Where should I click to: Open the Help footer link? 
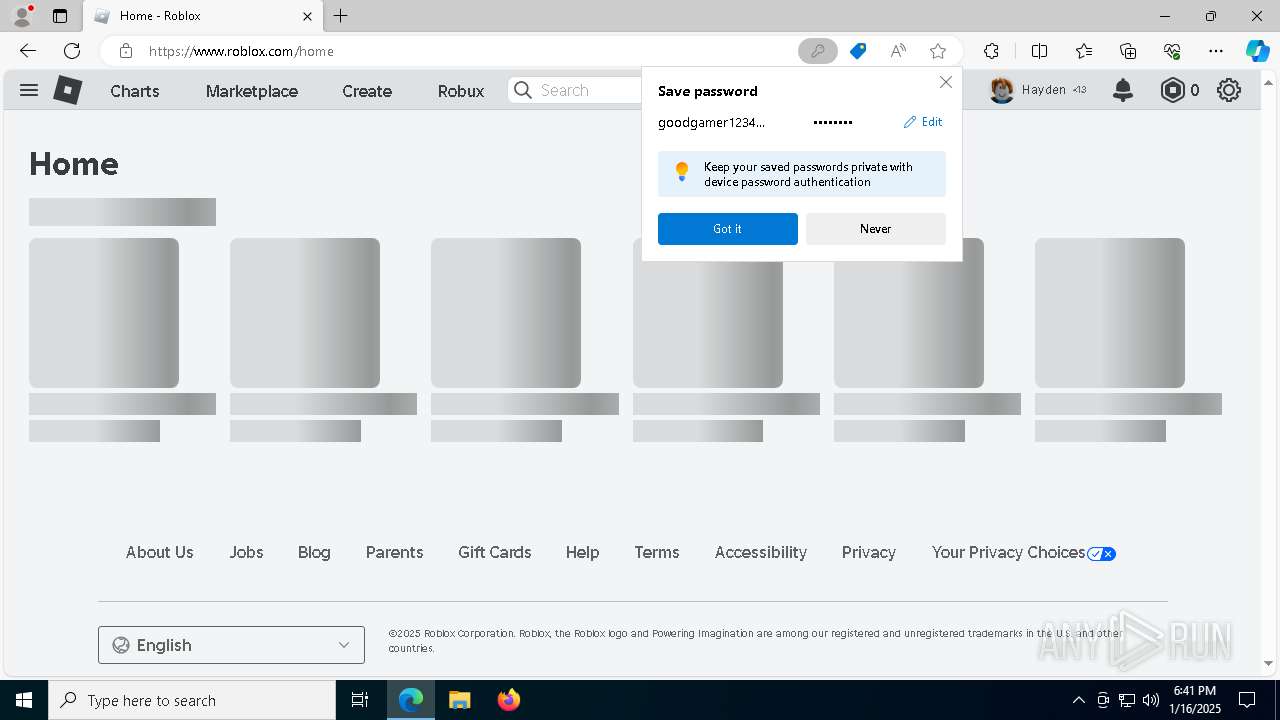click(x=582, y=552)
